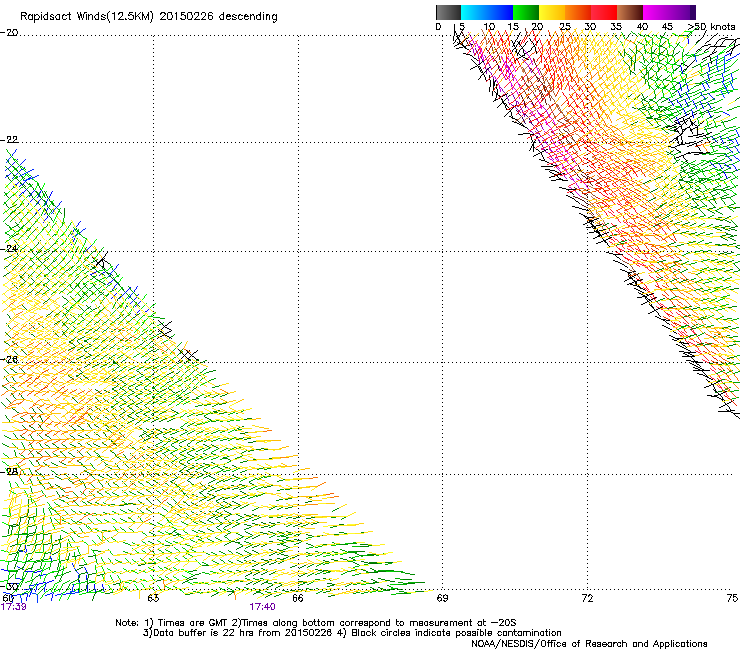Click the plot title 'Rapidsact Winds(12.5KM) 20150226 descending'
Image resolution: width=740 pixels, height=650 pixels.
[x=149, y=17]
